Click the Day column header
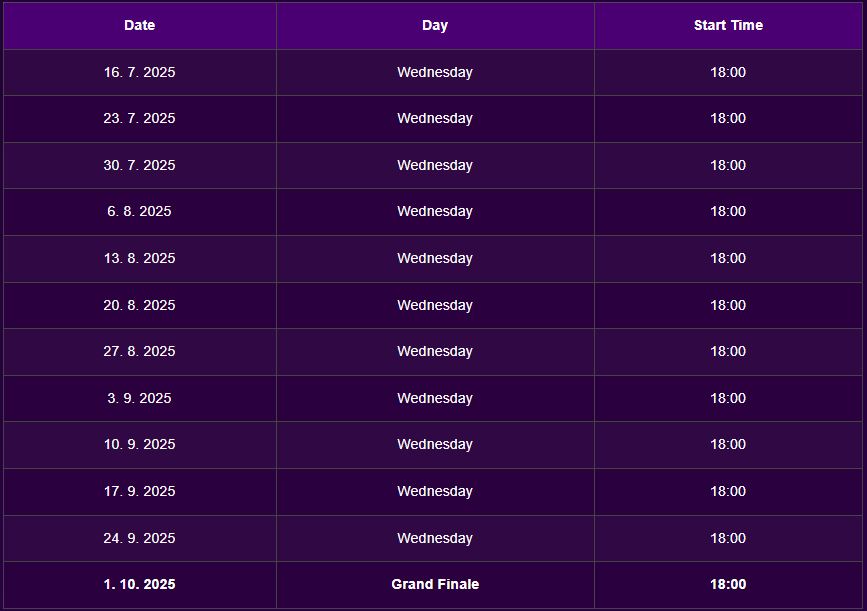This screenshot has width=867, height=611. click(435, 26)
